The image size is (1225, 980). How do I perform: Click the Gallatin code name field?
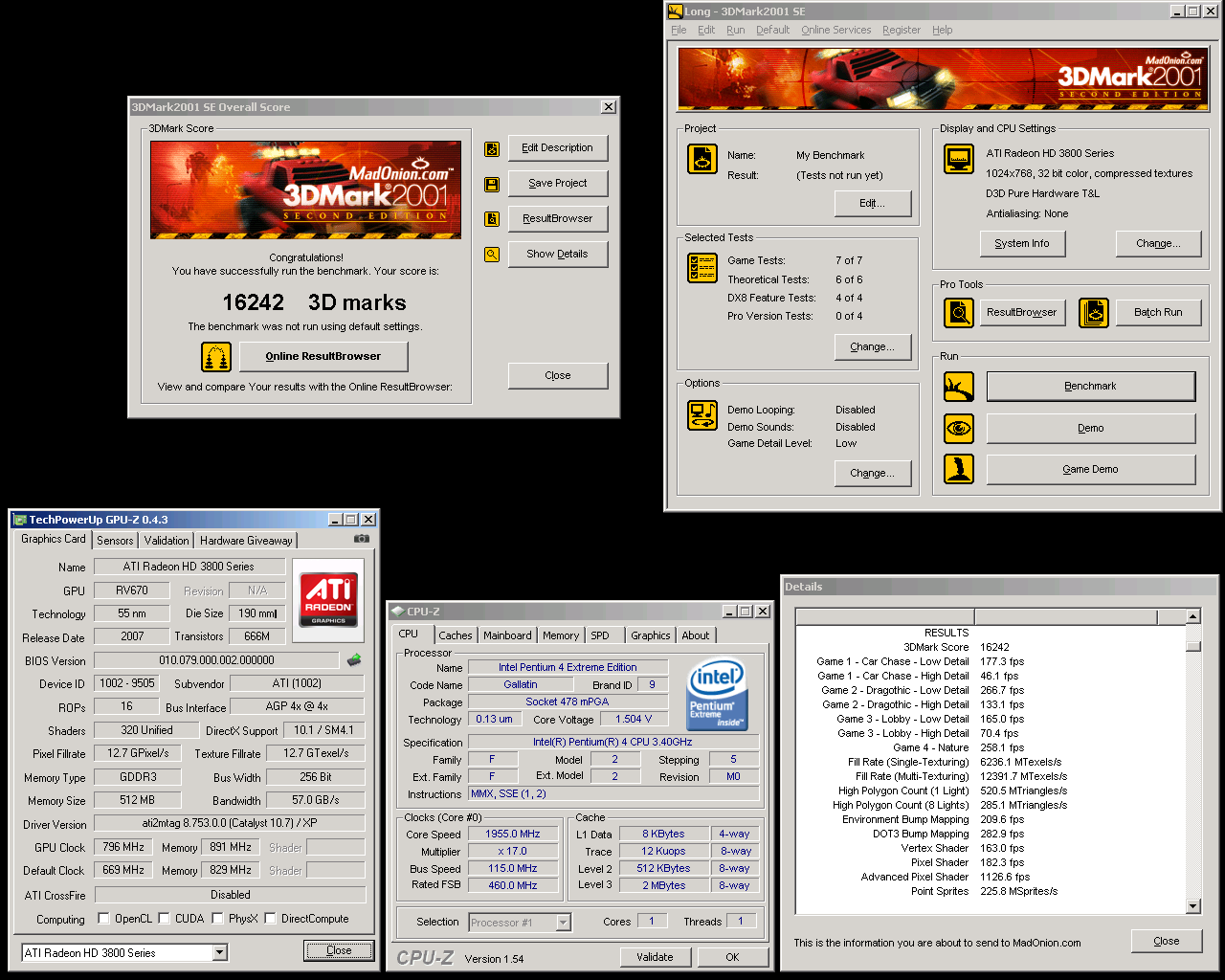pyautogui.click(x=521, y=685)
